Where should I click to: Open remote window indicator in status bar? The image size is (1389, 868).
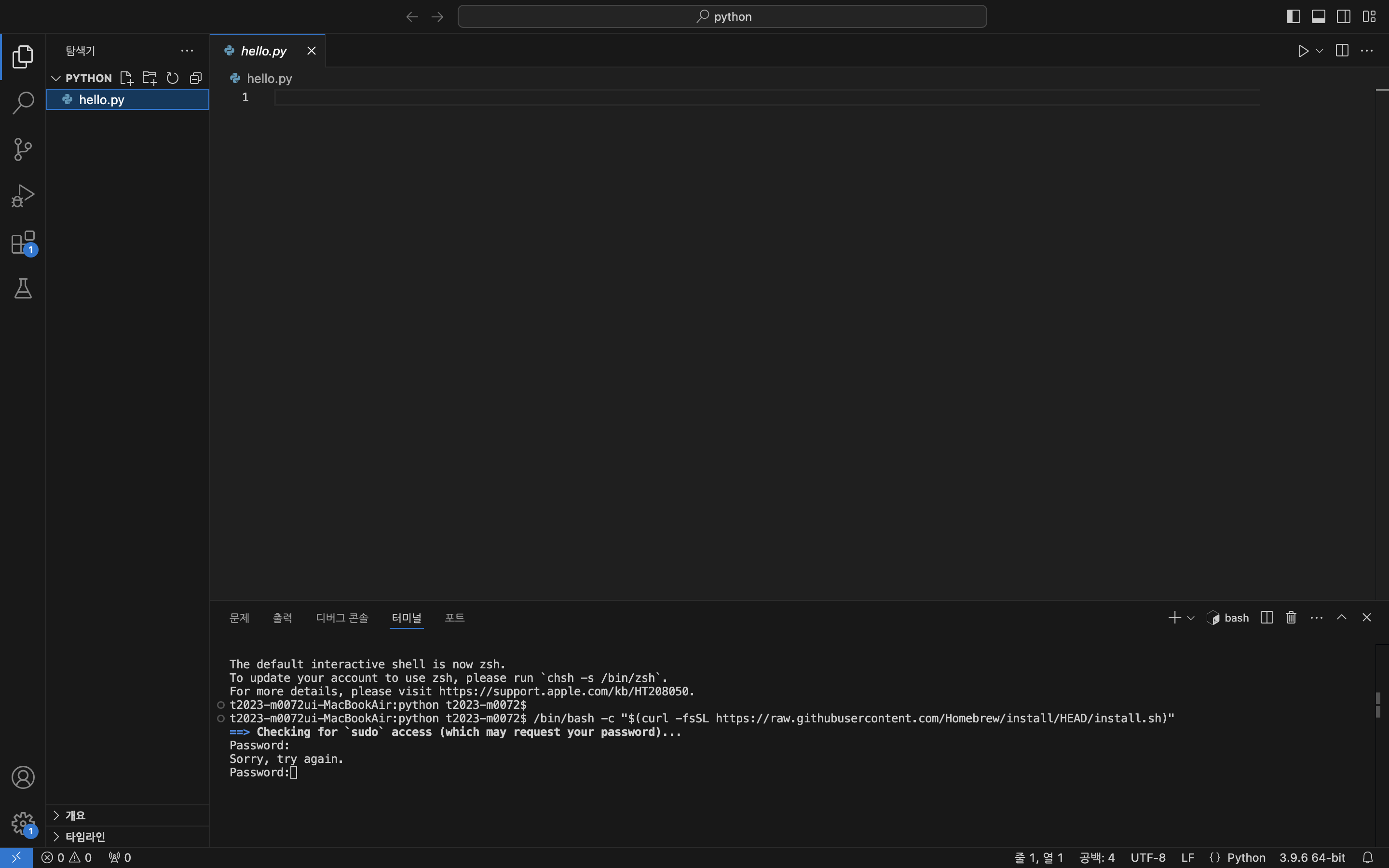pos(16,858)
